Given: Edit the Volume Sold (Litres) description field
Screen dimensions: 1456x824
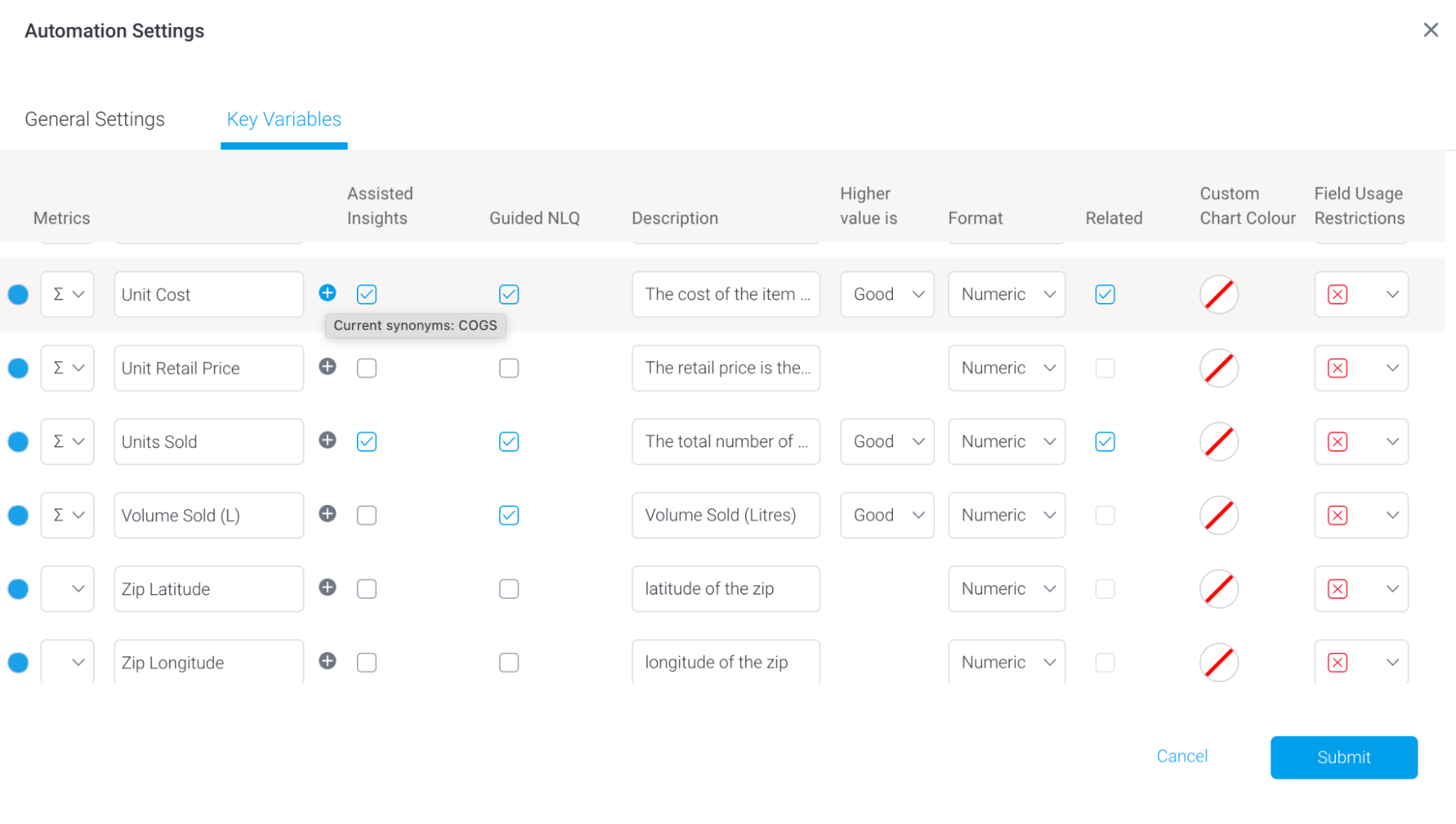Looking at the screenshot, I should tap(726, 515).
